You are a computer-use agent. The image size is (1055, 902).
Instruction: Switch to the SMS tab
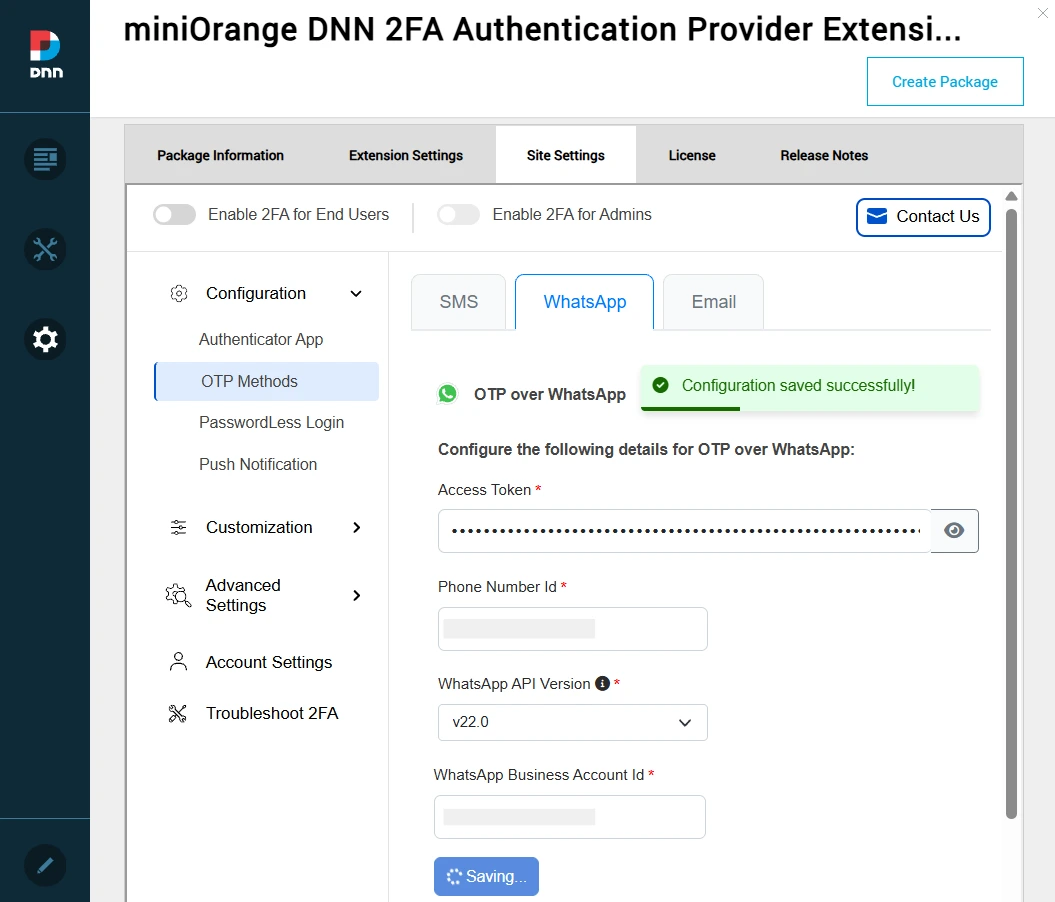(458, 302)
